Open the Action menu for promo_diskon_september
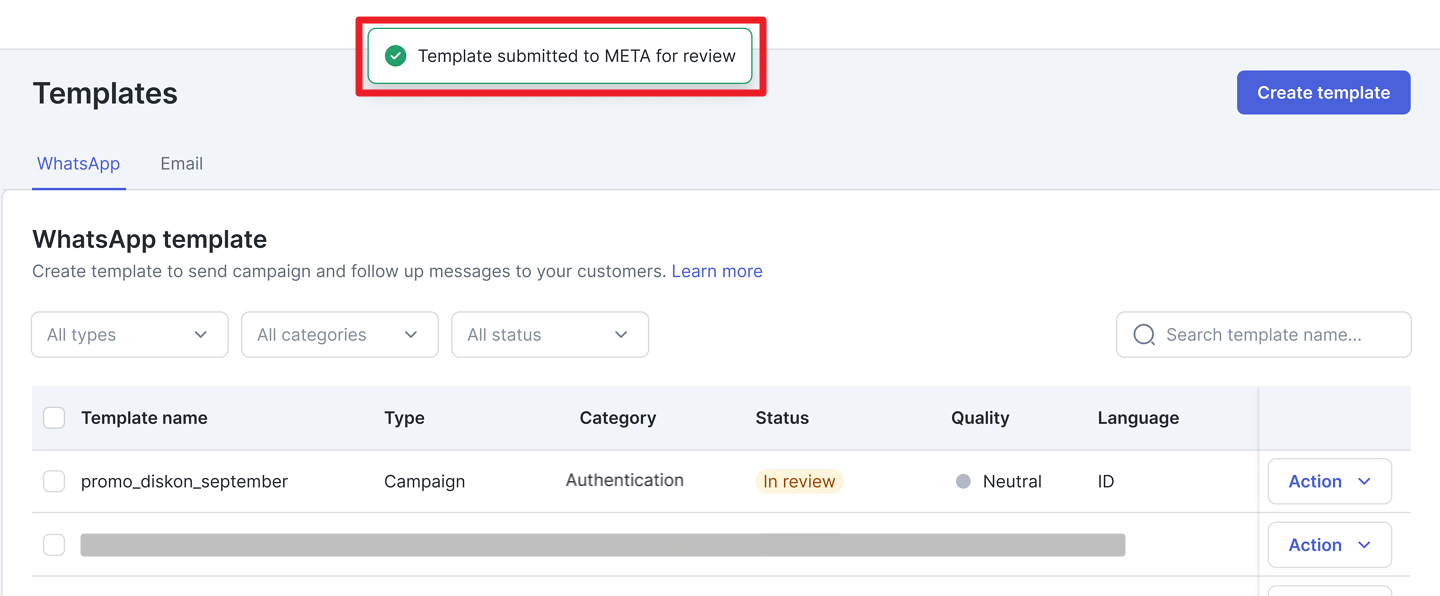The width and height of the screenshot is (1440, 596). point(1329,481)
